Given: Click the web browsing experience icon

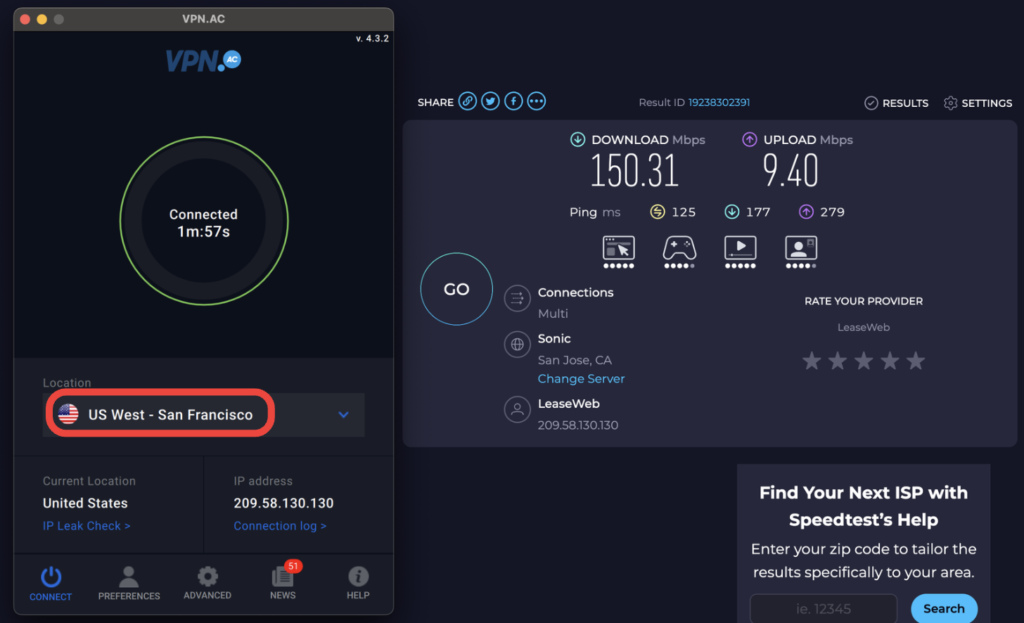Looking at the screenshot, I should 618,252.
